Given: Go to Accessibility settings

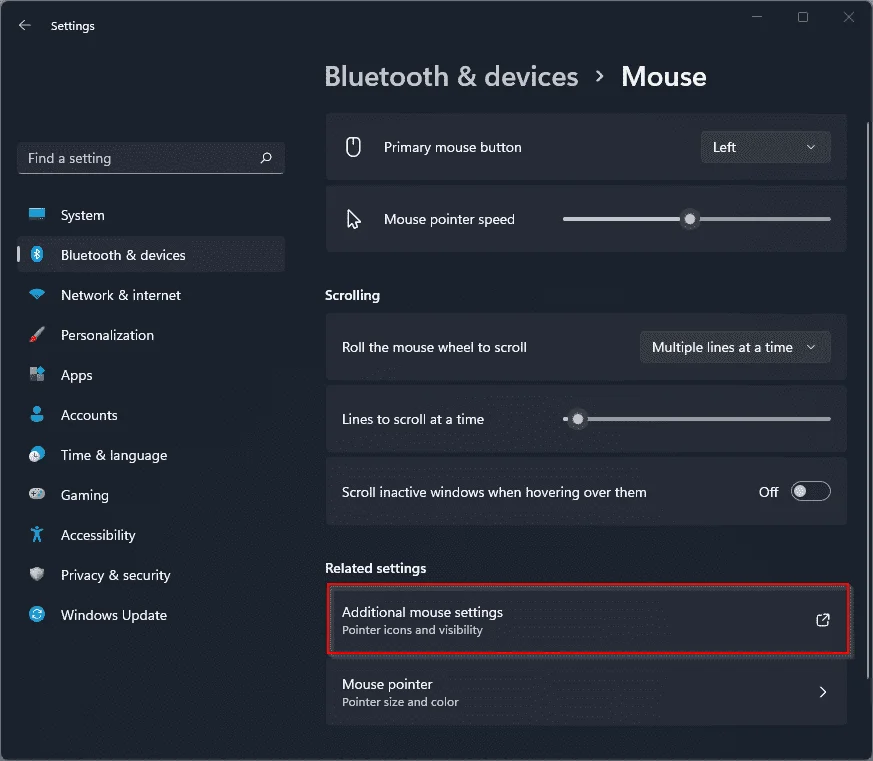Looking at the screenshot, I should click(151, 535).
